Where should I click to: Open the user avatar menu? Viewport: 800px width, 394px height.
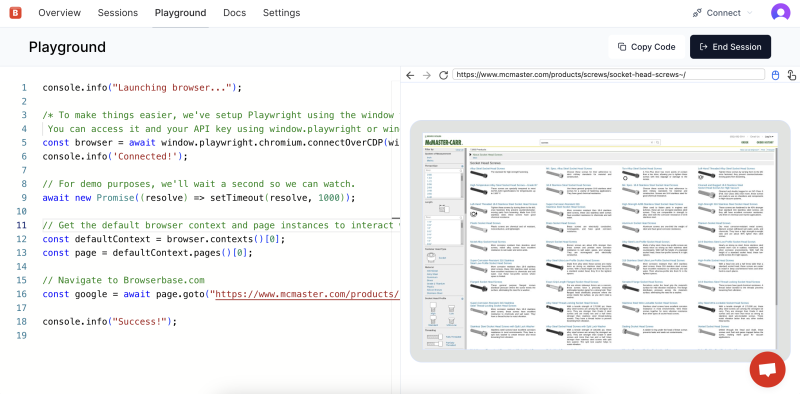780,13
